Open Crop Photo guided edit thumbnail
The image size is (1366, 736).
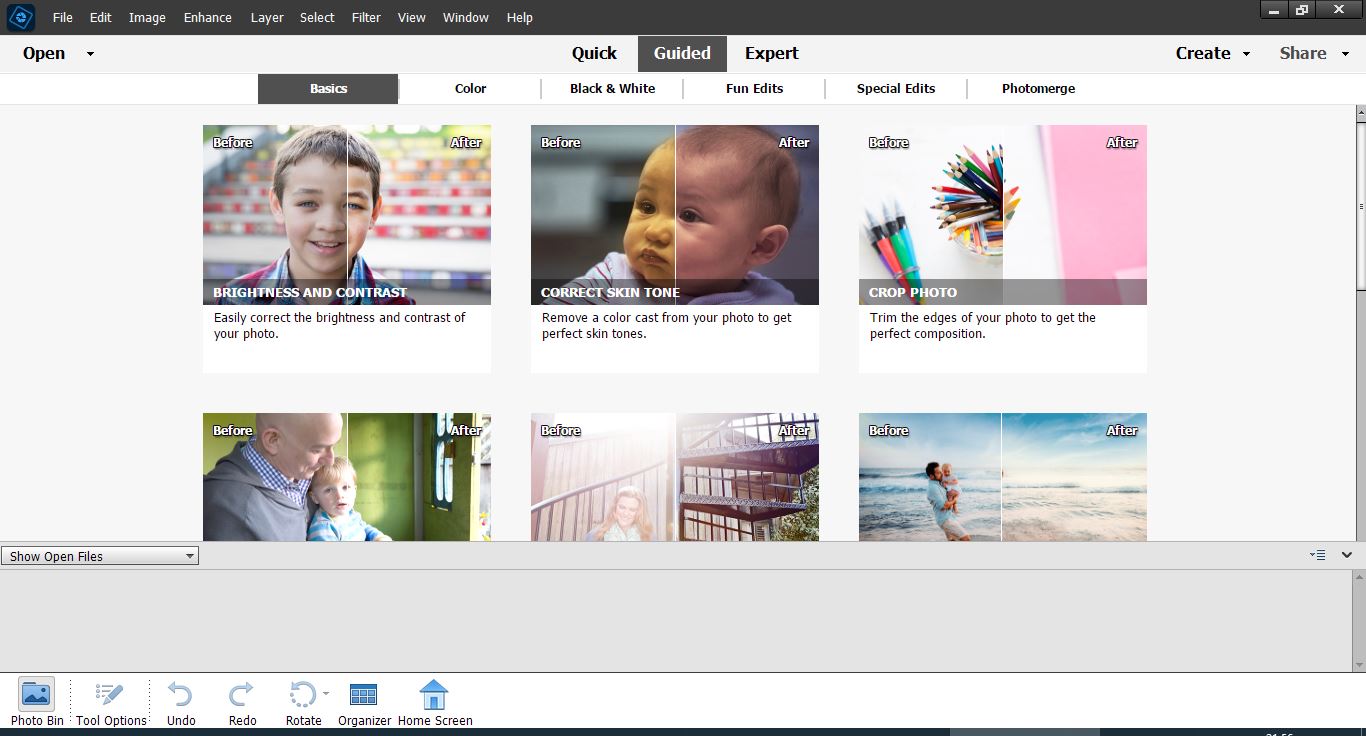(x=1003, y=215)
